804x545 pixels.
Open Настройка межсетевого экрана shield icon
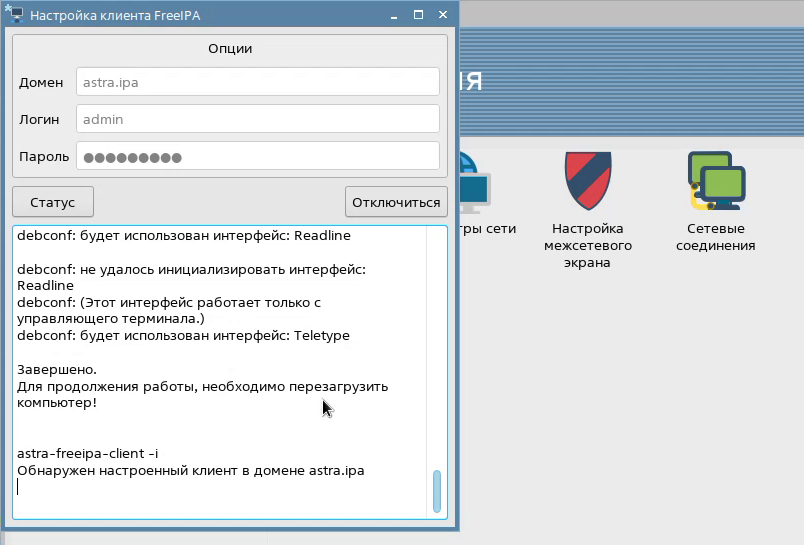coord(588,180)
